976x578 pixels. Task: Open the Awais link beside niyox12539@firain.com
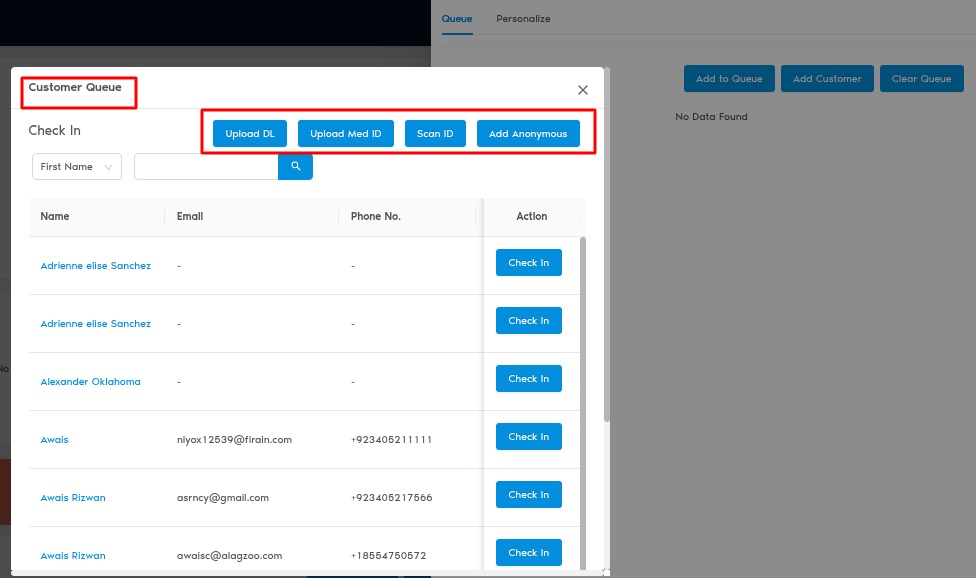[x=54, y=440]
